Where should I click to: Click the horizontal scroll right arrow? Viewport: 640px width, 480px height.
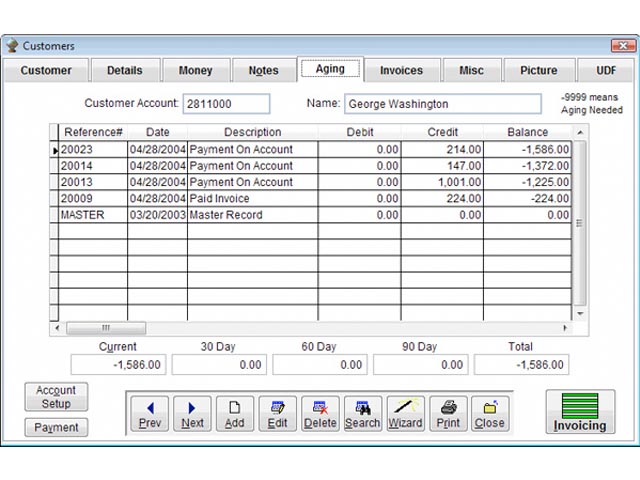point(565,328)
